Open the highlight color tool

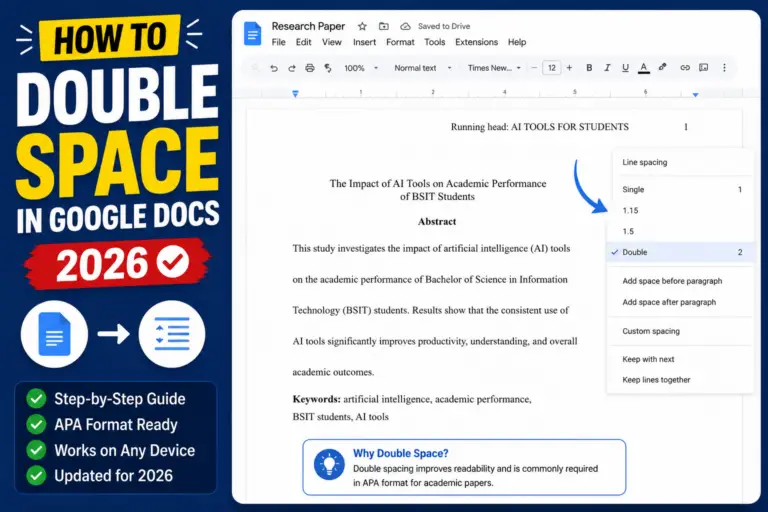(663, 67)
